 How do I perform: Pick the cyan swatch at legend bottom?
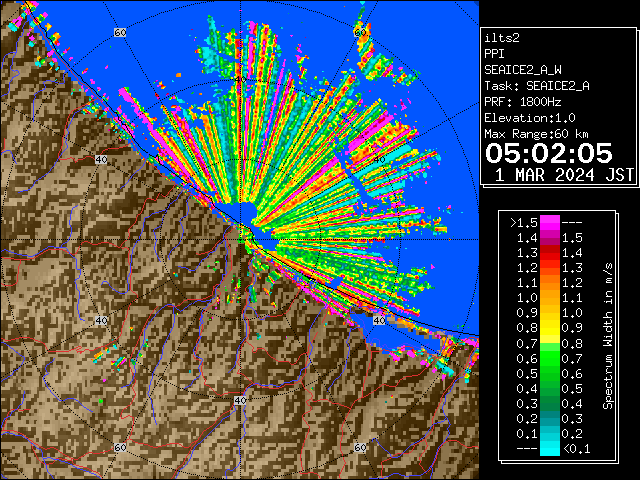click(550, 448)
